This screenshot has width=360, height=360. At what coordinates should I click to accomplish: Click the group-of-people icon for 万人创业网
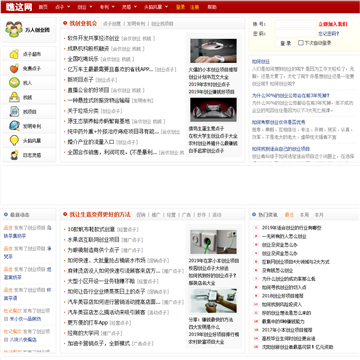[14, 29]
